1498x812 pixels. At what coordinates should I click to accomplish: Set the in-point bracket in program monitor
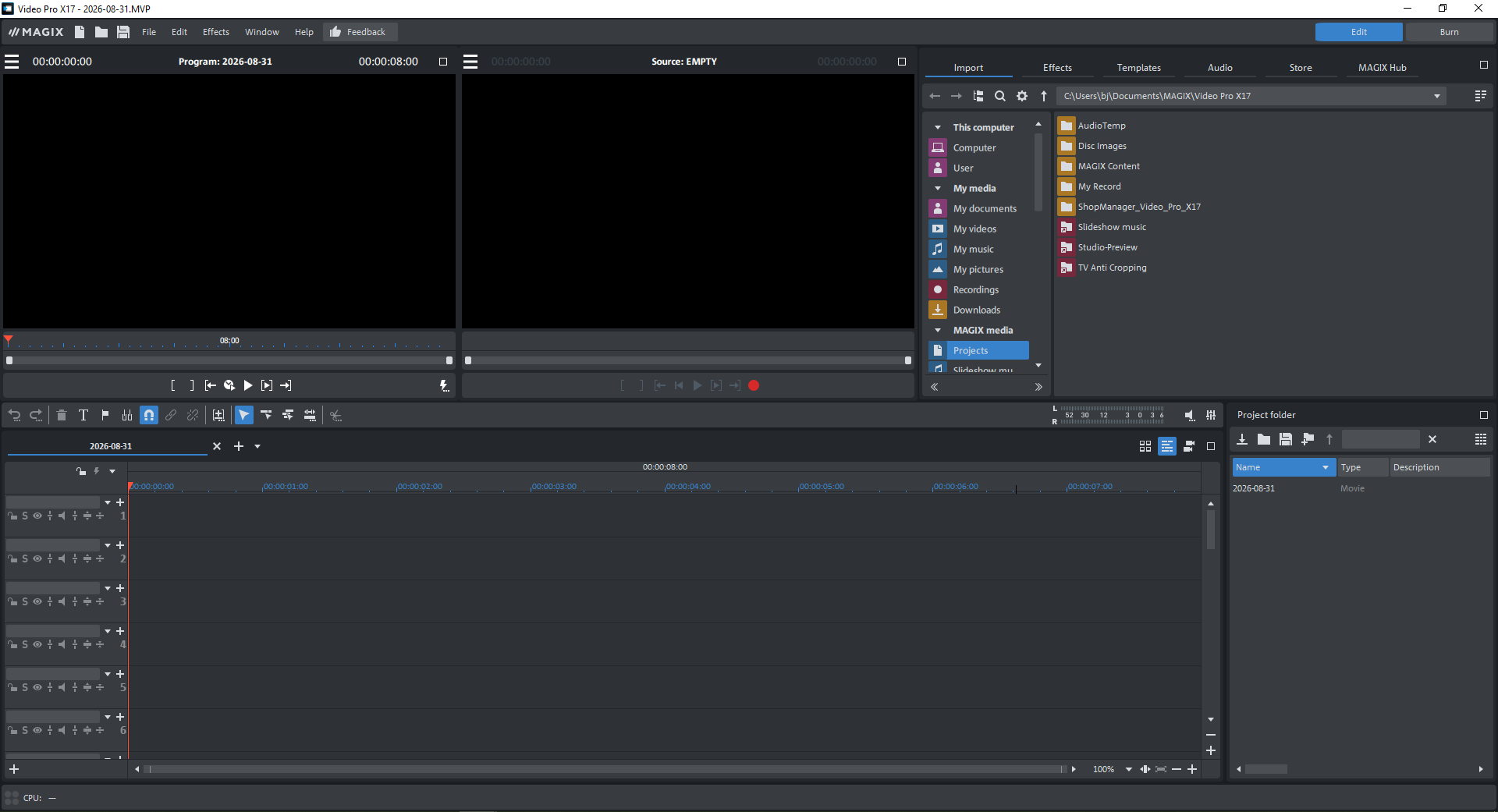pos(173,385)
